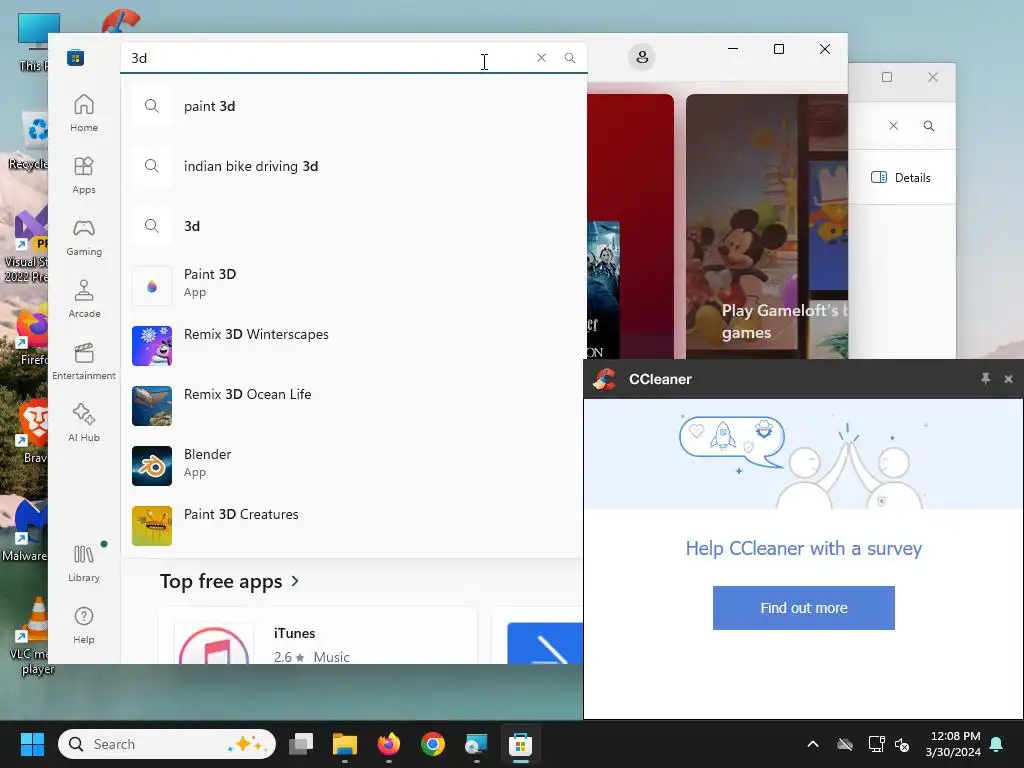Open the Windows Start menu
The height and width of the screenshot is (768, 1024).
coord(32,744)
